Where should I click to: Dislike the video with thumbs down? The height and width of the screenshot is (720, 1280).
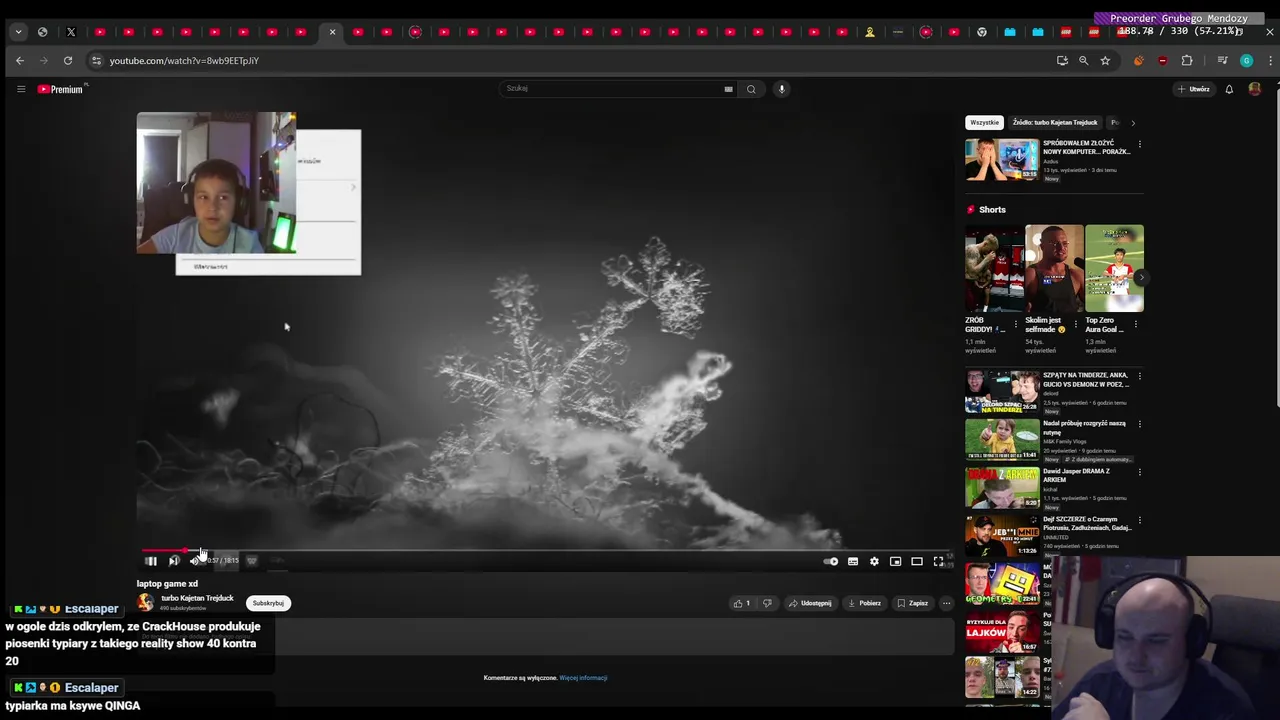pos(767,603)
